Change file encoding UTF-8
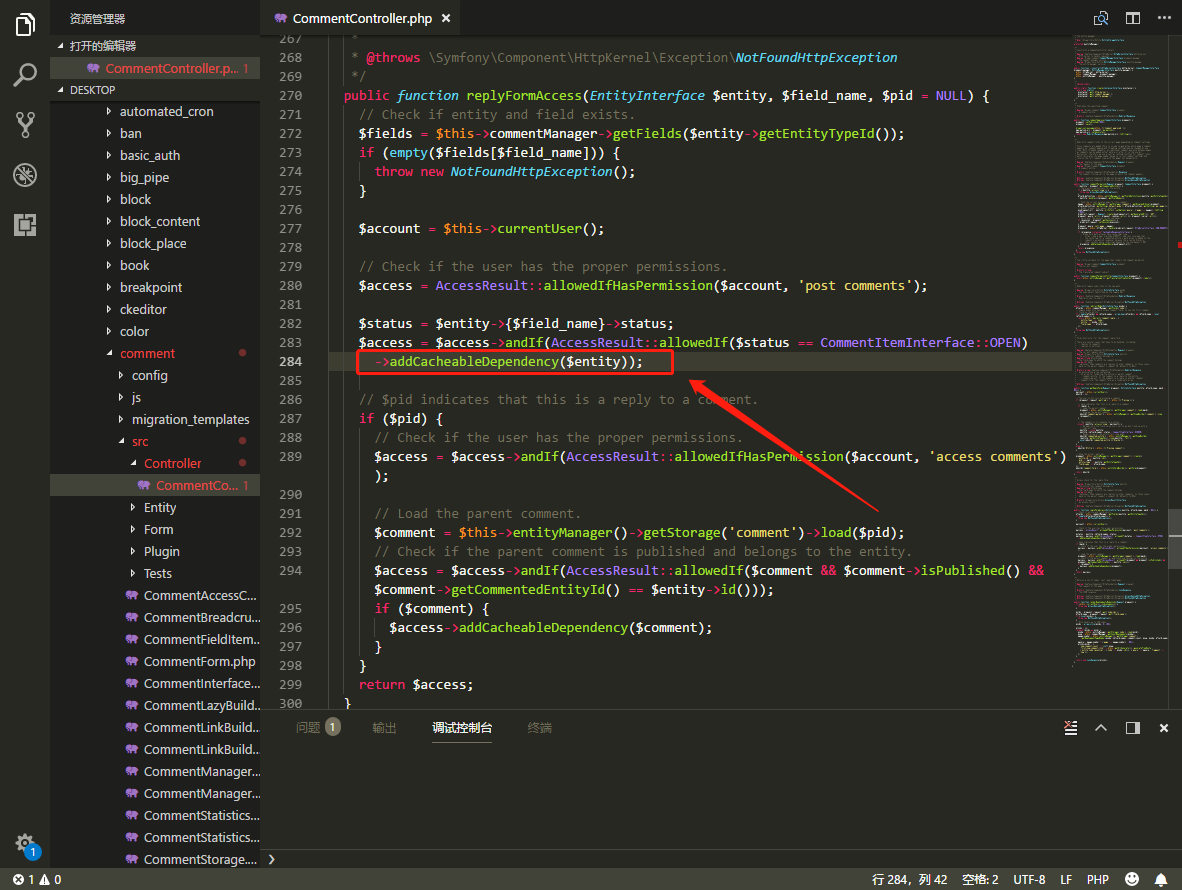 click(1029, 879)
